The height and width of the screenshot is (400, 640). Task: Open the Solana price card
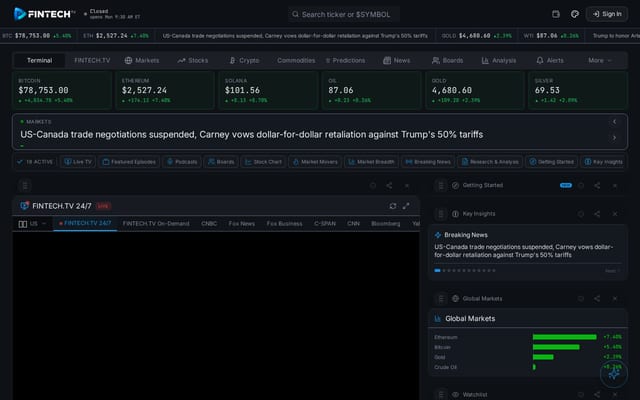tap(269, 90)
